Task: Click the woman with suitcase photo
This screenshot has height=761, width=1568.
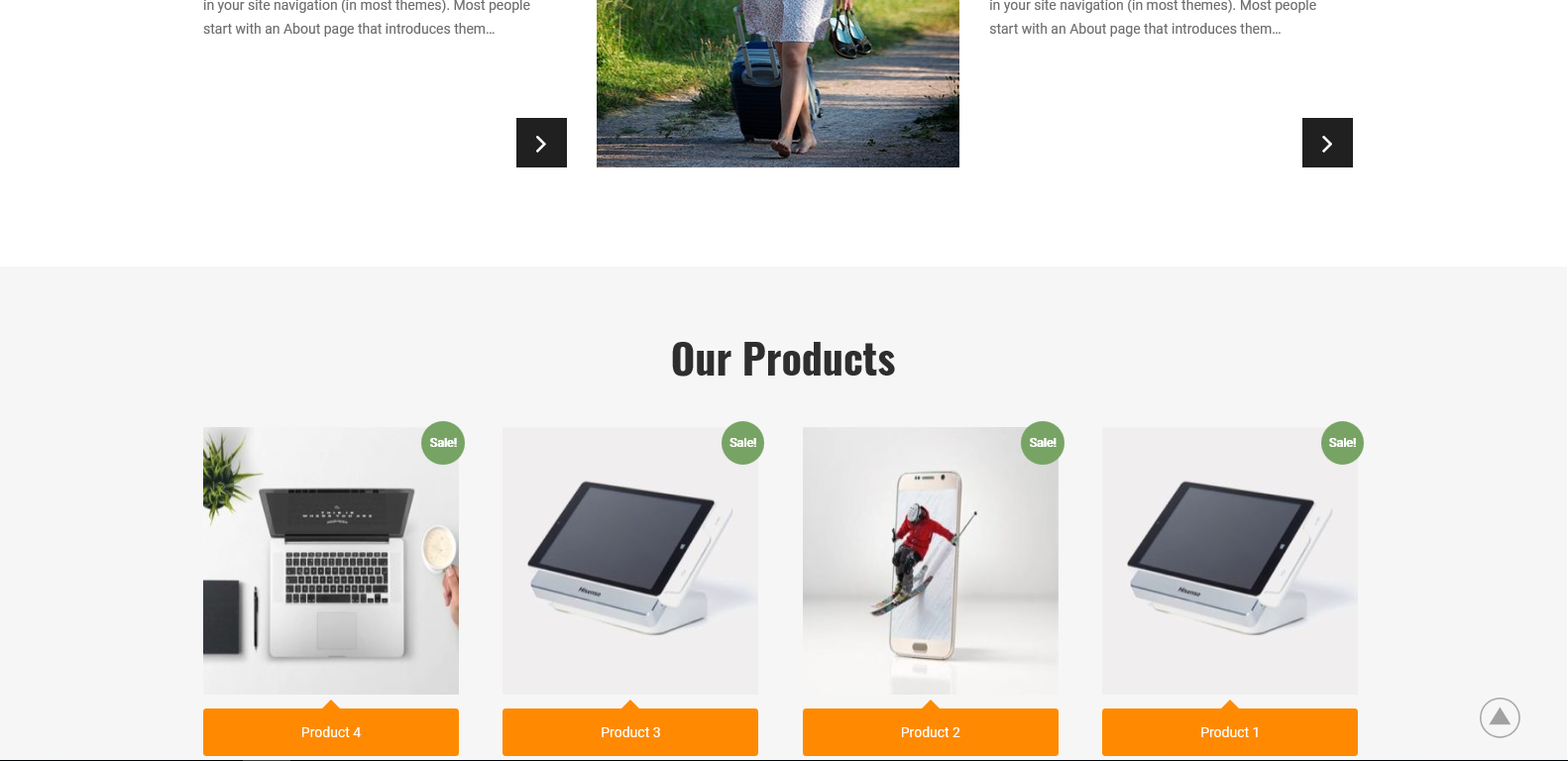Action: (x=778, y=83)
